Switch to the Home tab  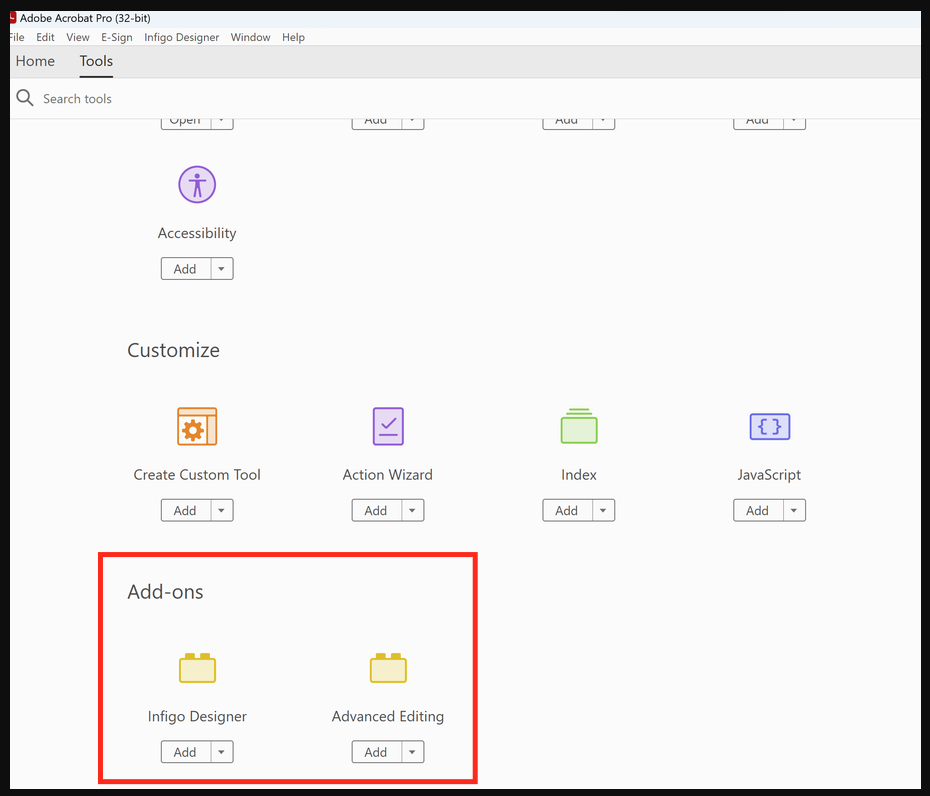(35, 61)
